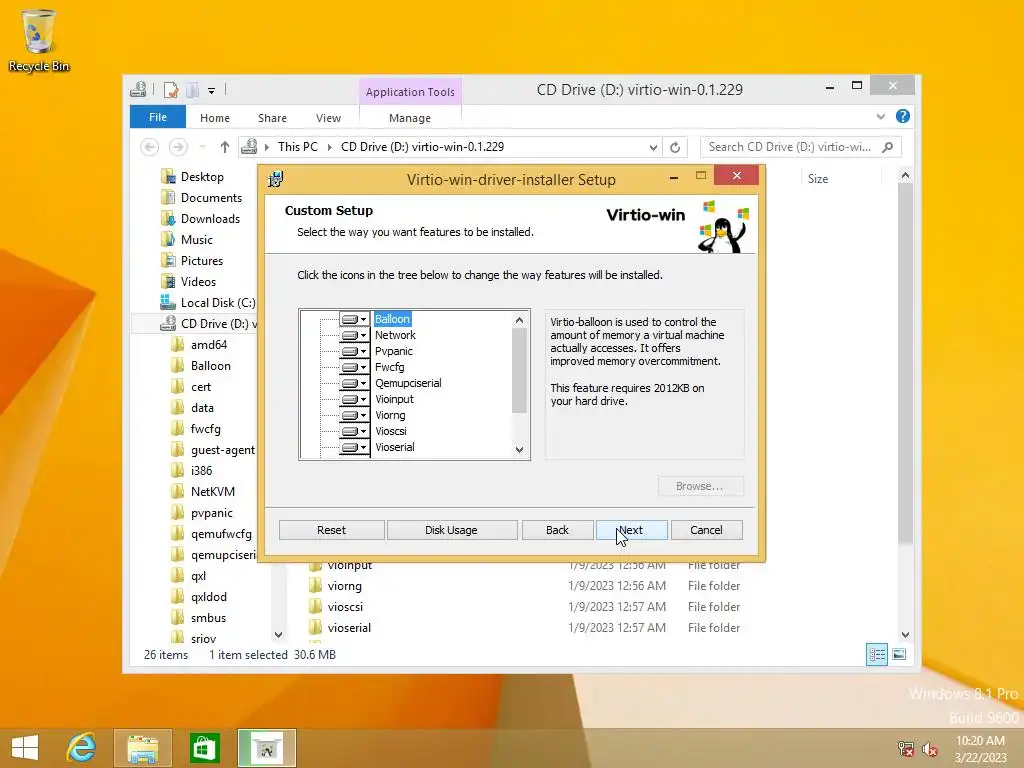Open Windows Store from taskbar
This screenshot has height=768, width=1024.
coord(204,748)
